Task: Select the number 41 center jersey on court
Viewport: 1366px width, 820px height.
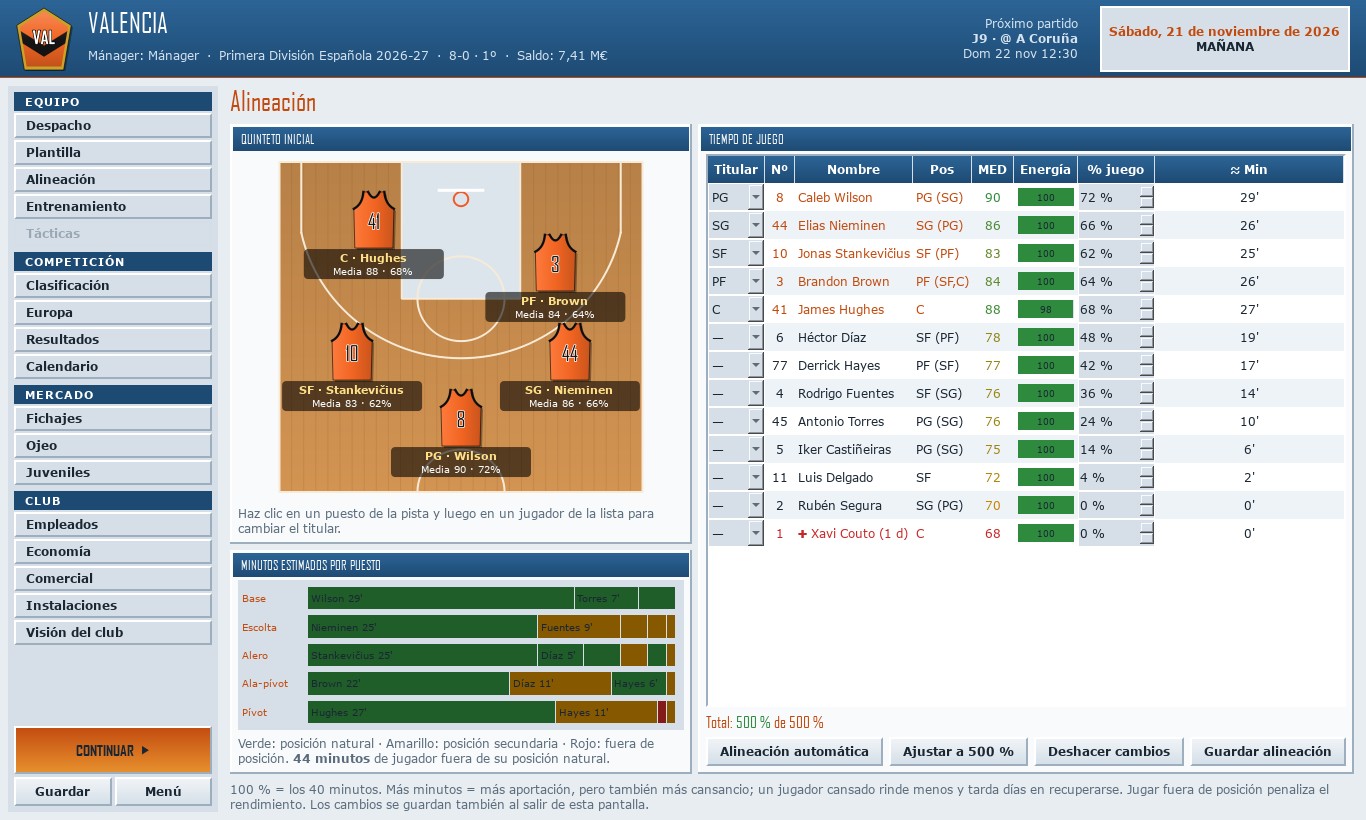Action: coord(374,220)
